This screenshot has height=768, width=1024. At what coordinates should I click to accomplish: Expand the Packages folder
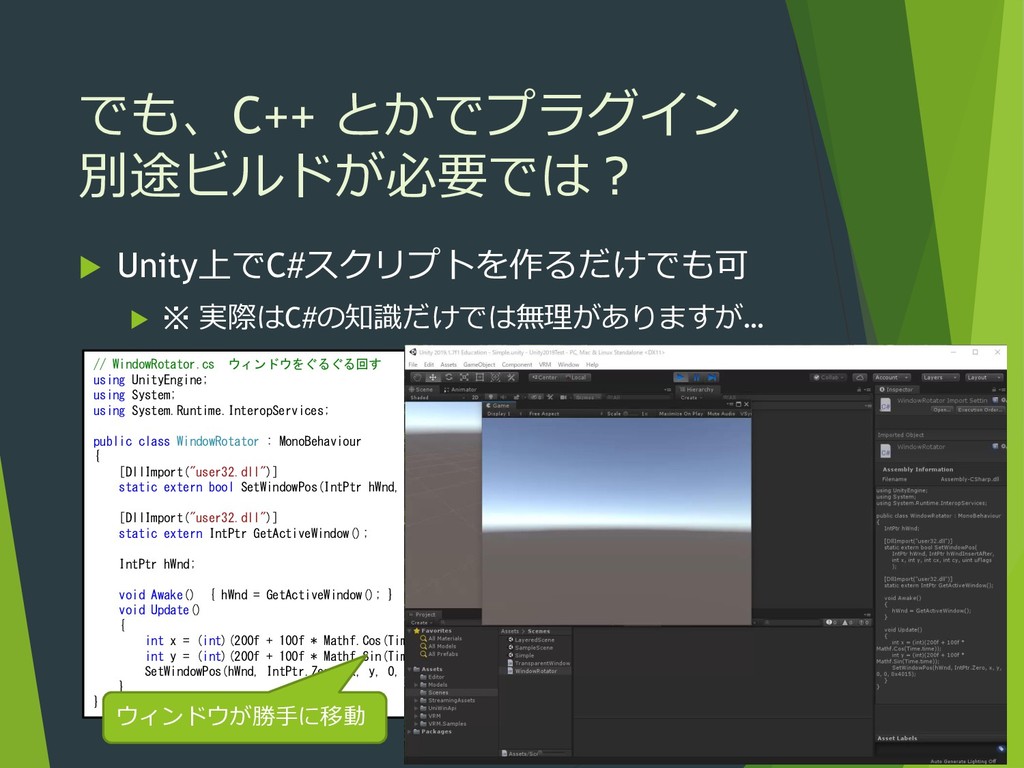coord(410,731)
